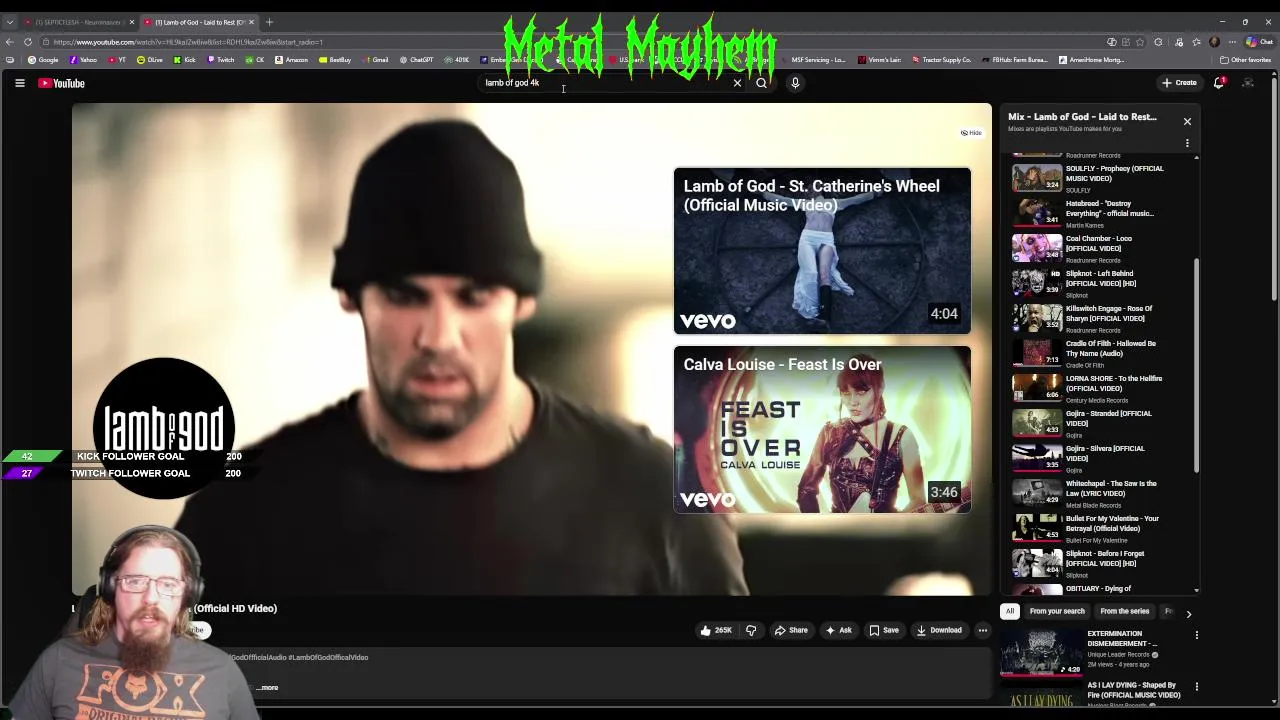Open the SOULFLY Prophecy thumbnail
Image resolution: width=1280 pixels, height=720 pixels.
point(1036,177)
